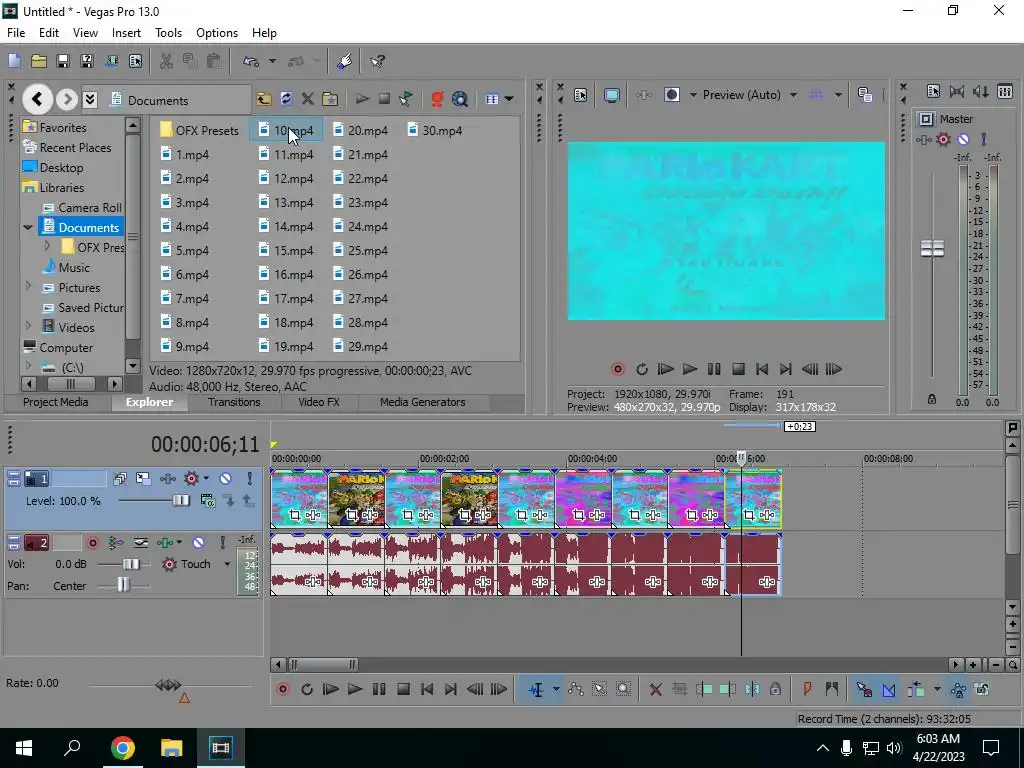Viewport: 1024px width, 768px height.
Task: Insert a marker with the marker icon
Action: coord(807,689)
